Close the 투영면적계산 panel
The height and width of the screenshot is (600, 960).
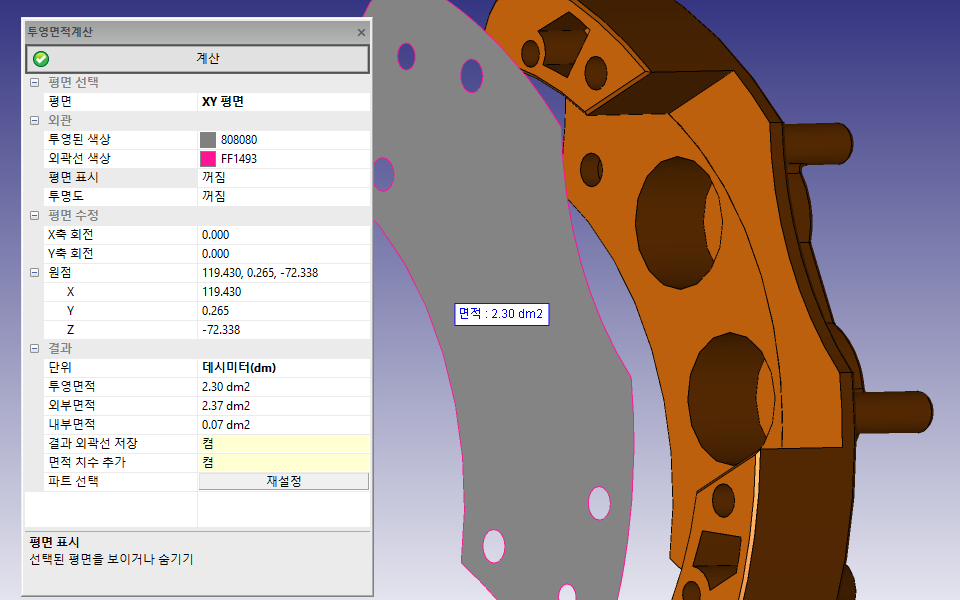pos(361,32)
